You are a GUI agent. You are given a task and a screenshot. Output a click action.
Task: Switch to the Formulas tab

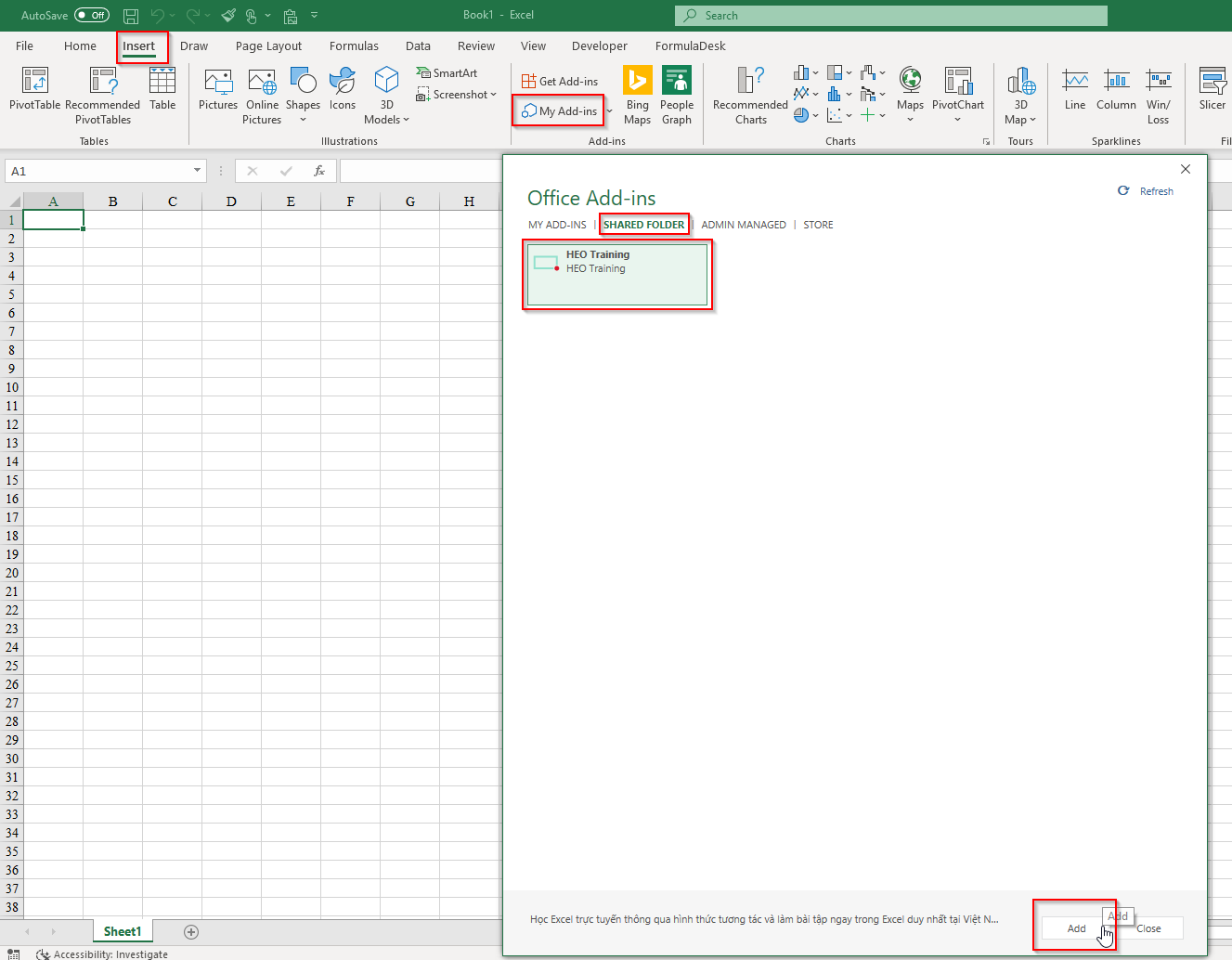(x=354, y=46)
